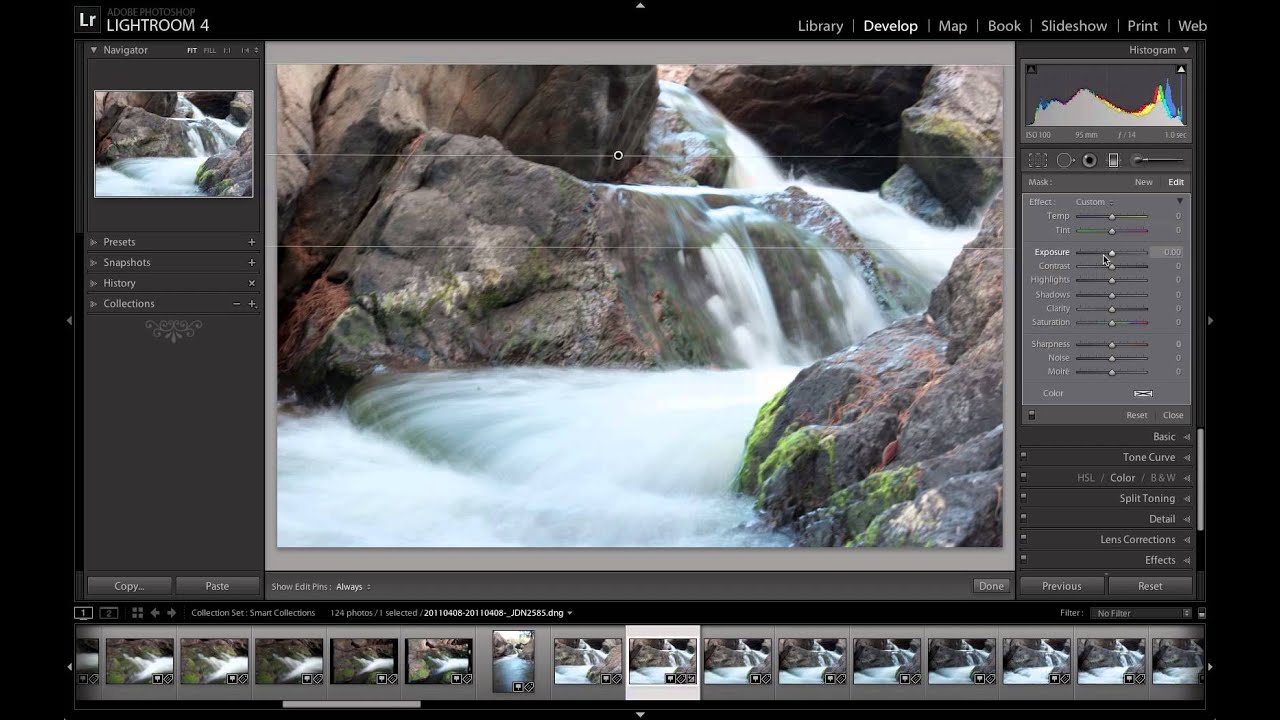Hide right panel group arrow
Image resolution: width=1280 pixels, height=720 pixels.
tap(1210, 321)
